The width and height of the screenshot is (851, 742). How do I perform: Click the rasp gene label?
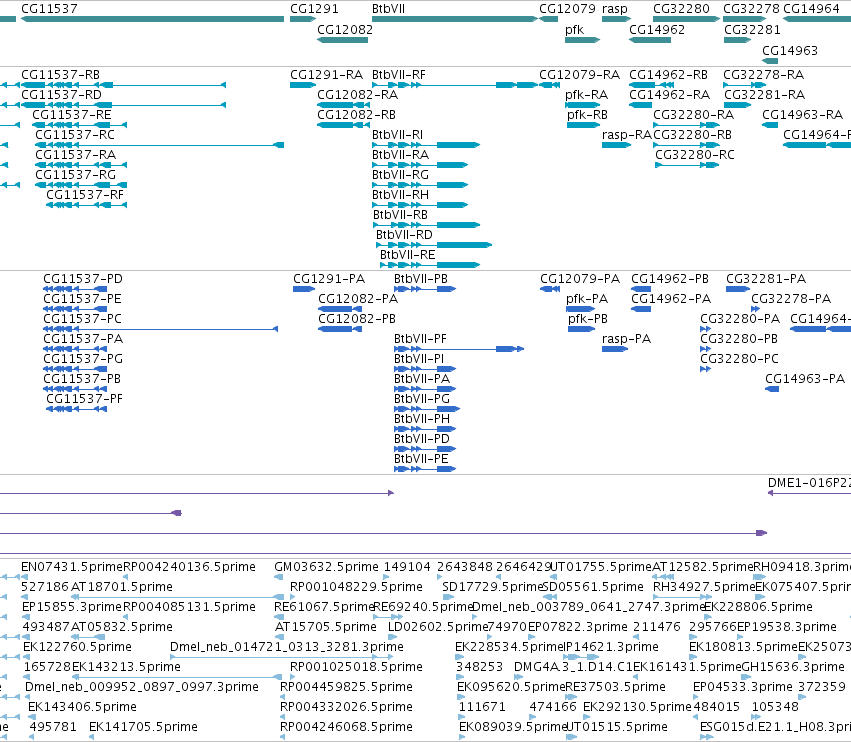[614, 9]
